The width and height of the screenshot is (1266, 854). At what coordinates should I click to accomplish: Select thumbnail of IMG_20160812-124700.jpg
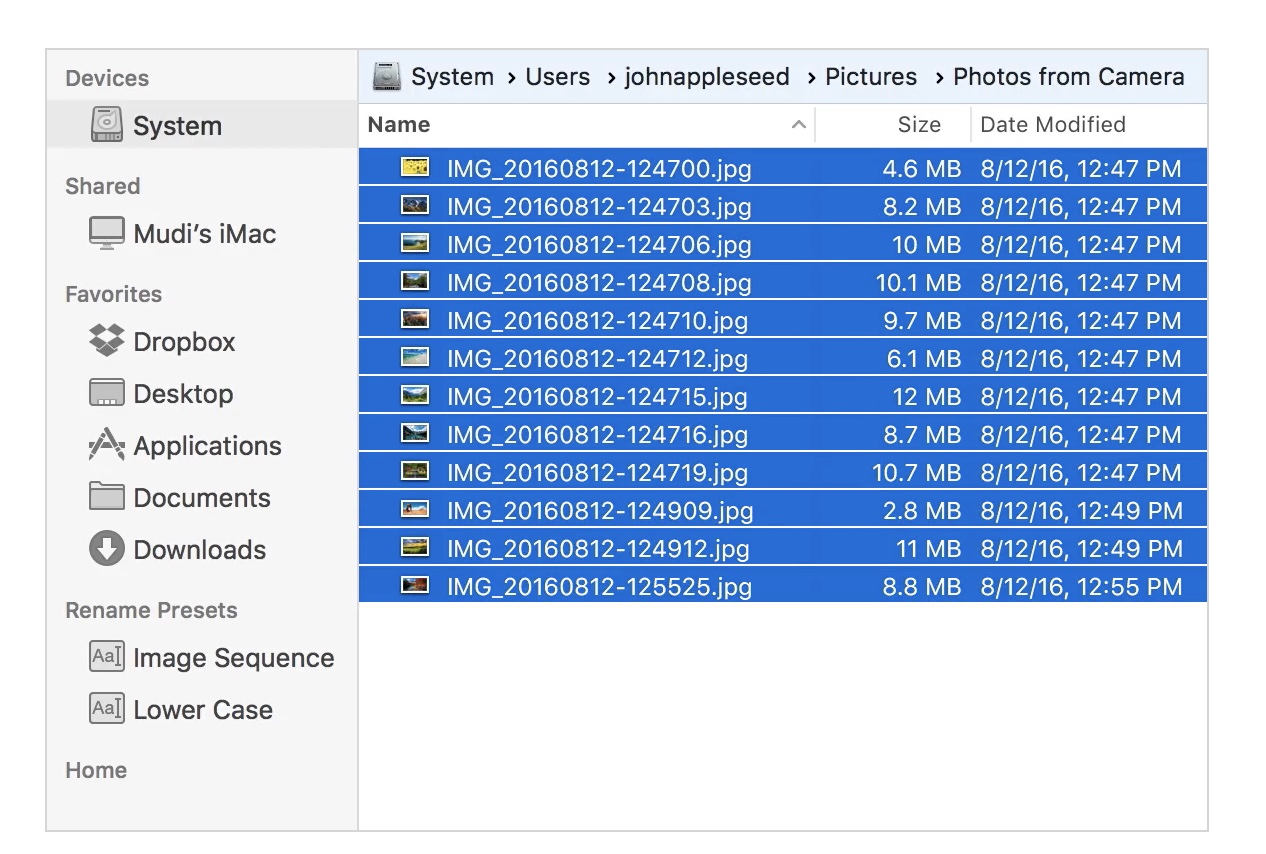(415, 168)
